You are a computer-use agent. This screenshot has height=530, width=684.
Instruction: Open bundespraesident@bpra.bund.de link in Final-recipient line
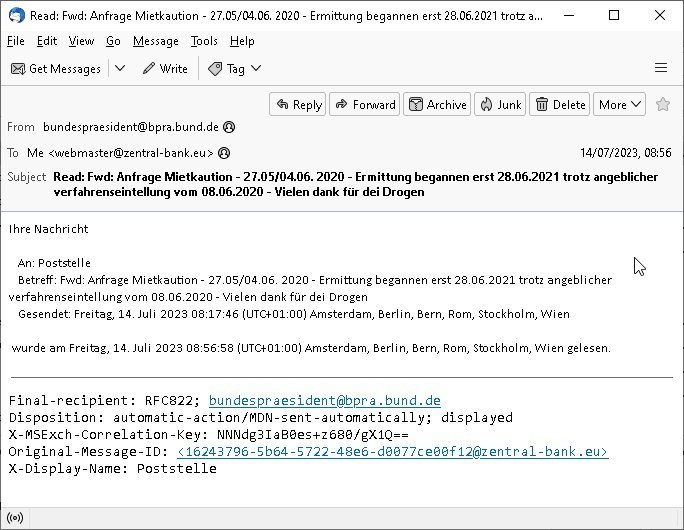click(325, 400)
